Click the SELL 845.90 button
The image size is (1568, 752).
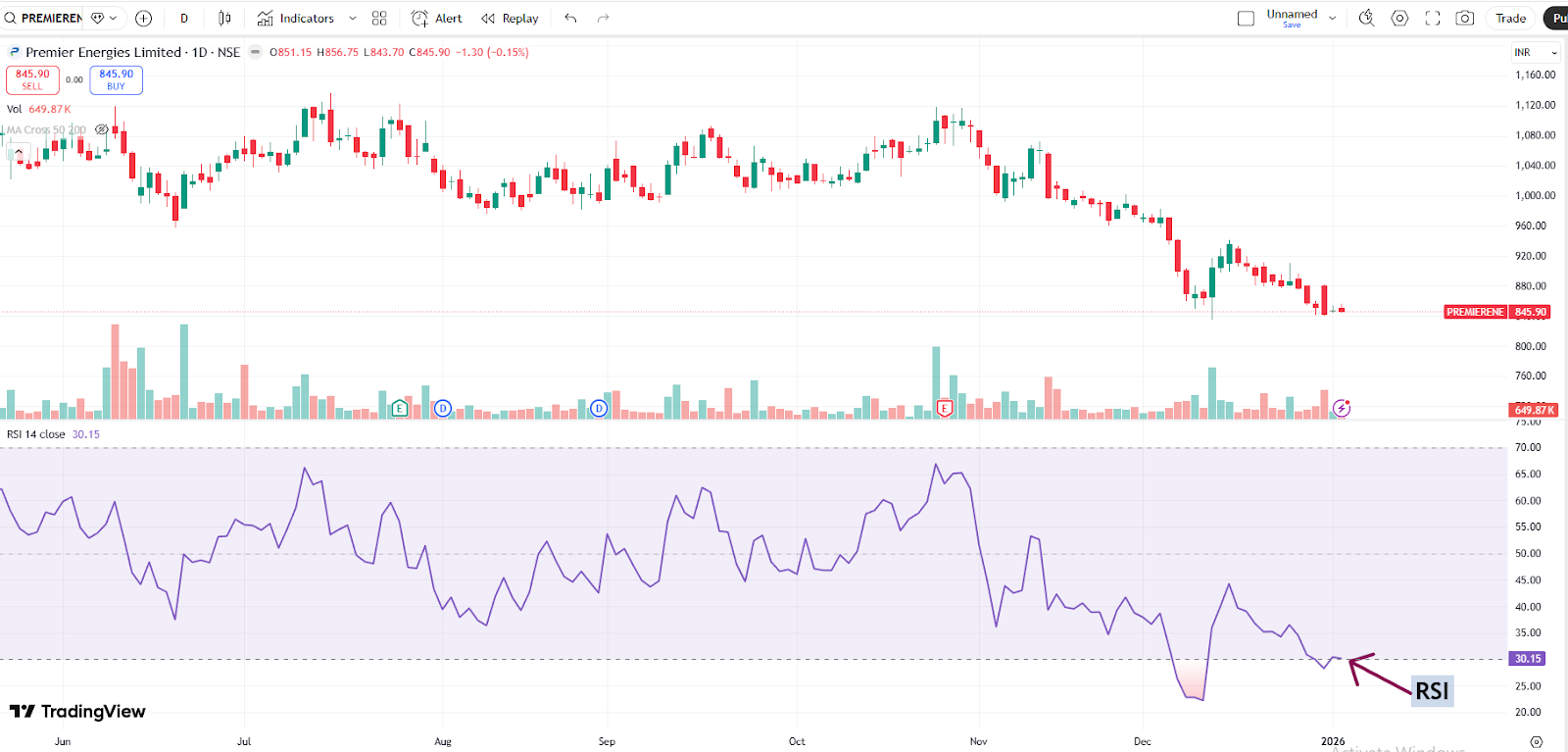click(x=32, y=79)
